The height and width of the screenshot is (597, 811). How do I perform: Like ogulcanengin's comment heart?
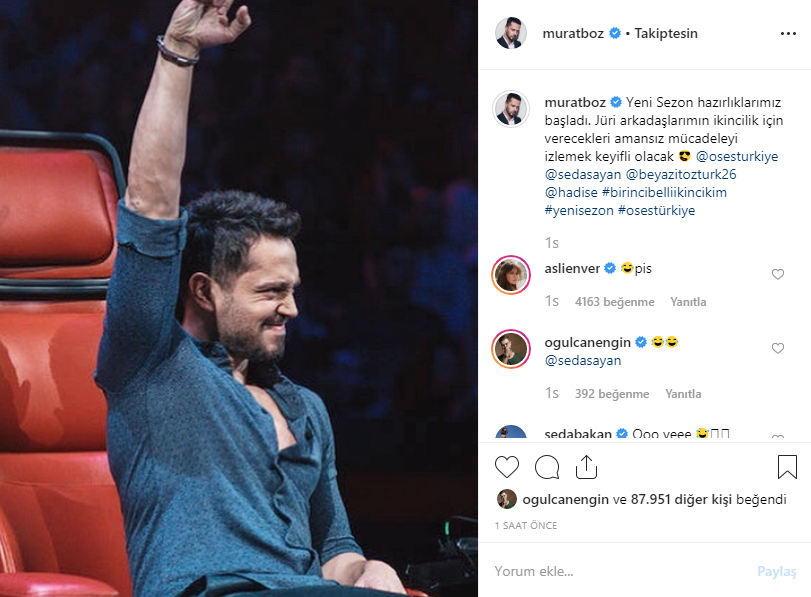pyautogui.click(x=778, y=348)
